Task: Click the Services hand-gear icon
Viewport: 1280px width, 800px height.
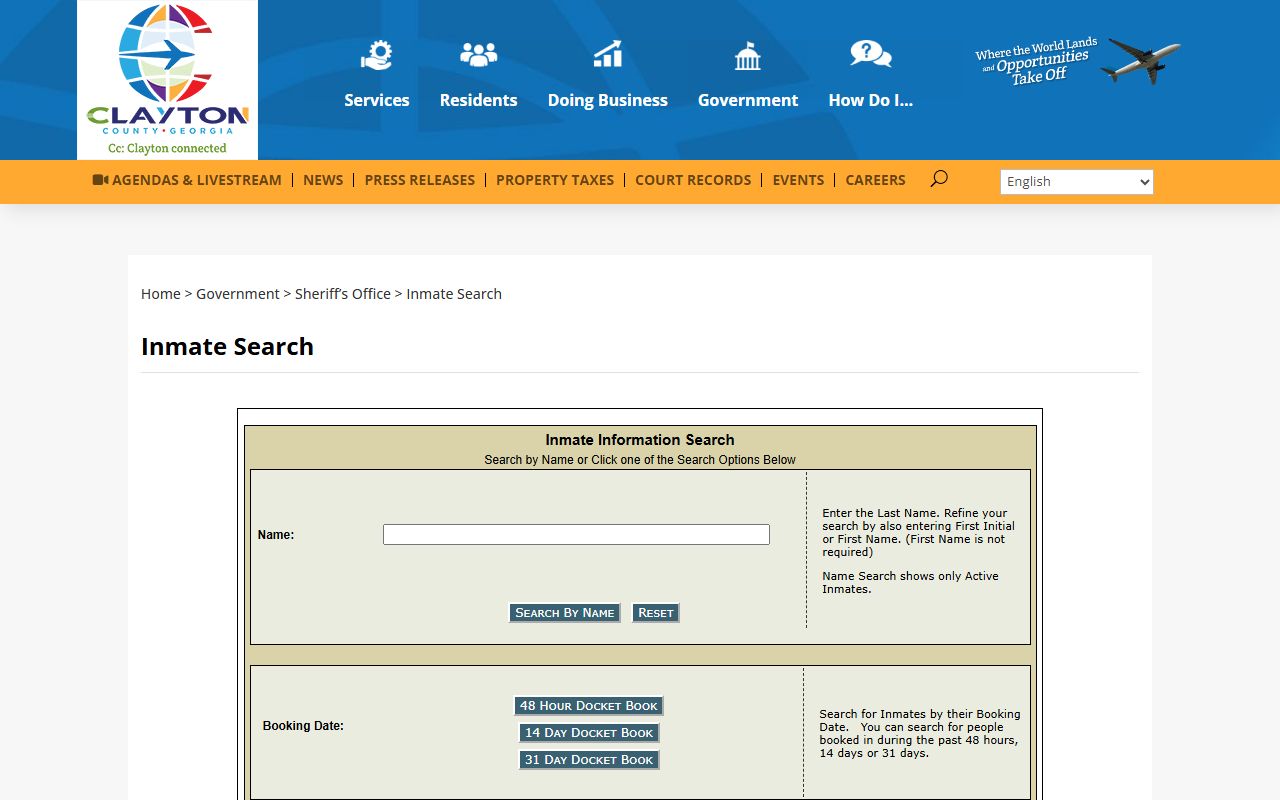Action: [x=377, y=55]
